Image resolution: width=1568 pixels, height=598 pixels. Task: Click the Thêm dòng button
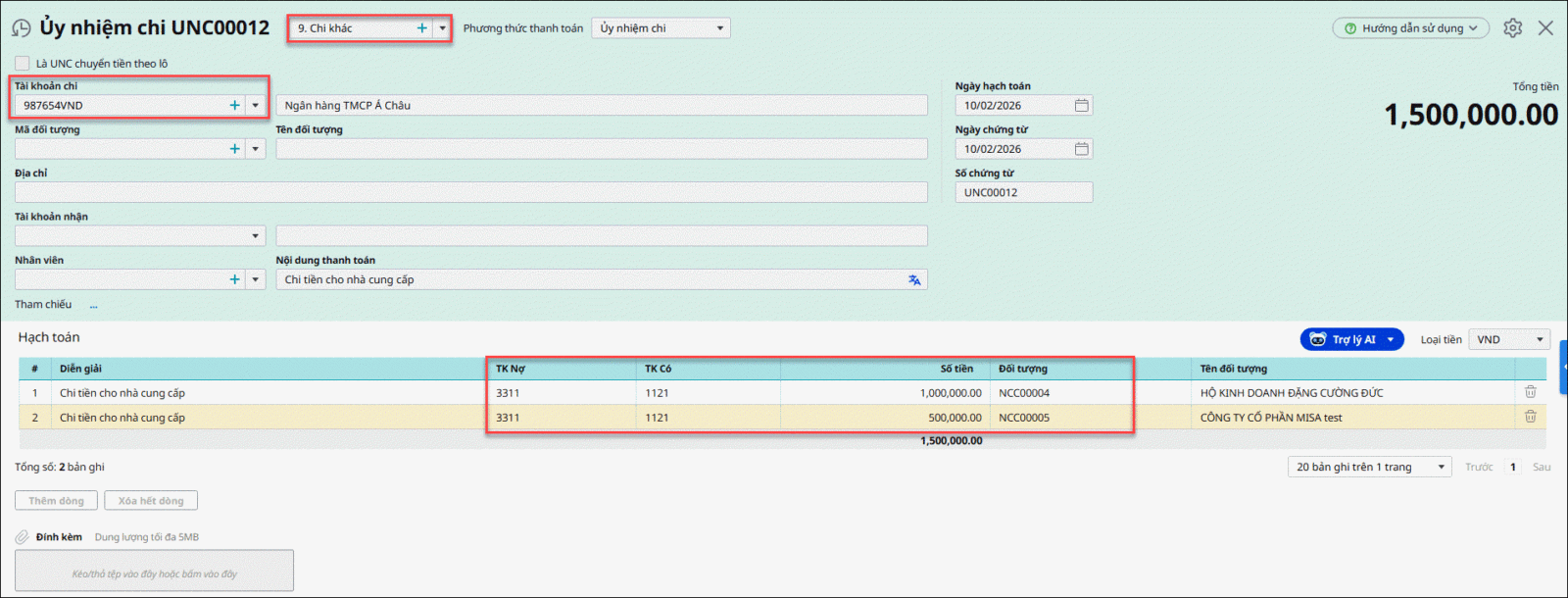coord(56,501)
